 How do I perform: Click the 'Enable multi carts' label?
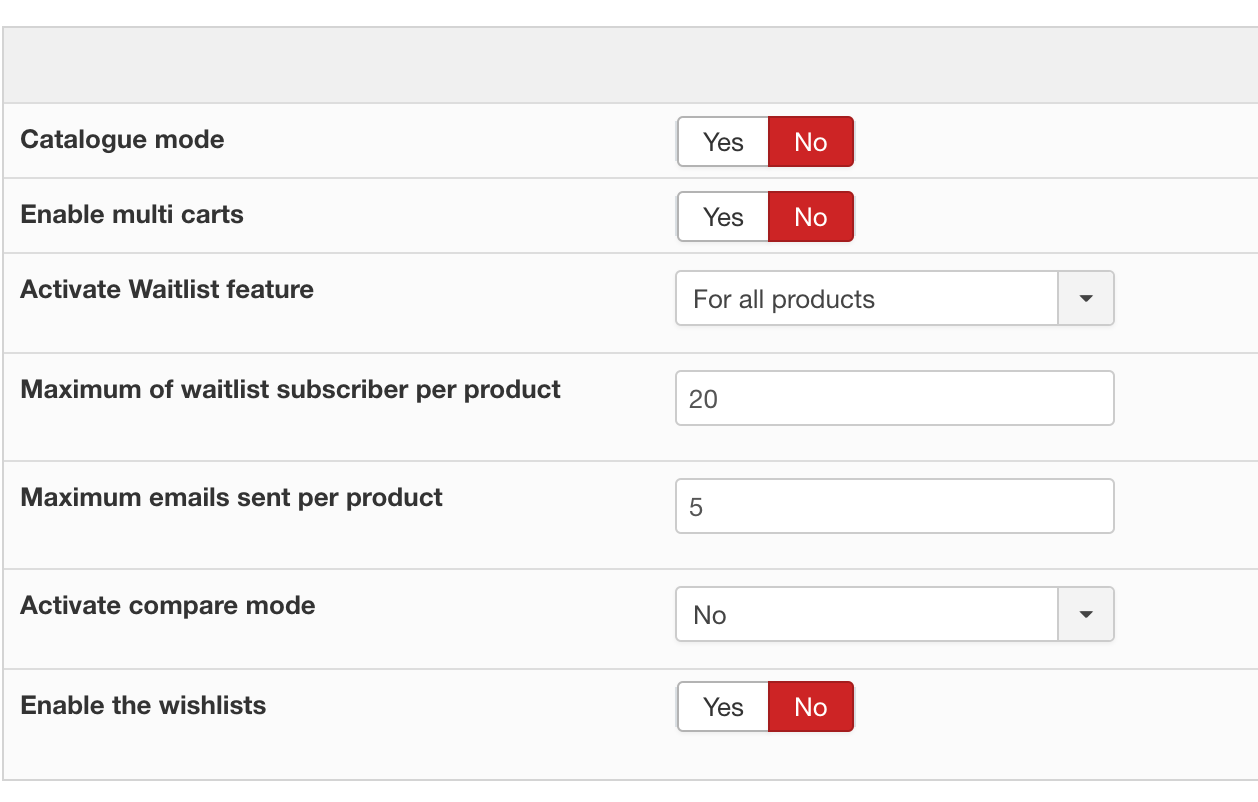point(132,214)
